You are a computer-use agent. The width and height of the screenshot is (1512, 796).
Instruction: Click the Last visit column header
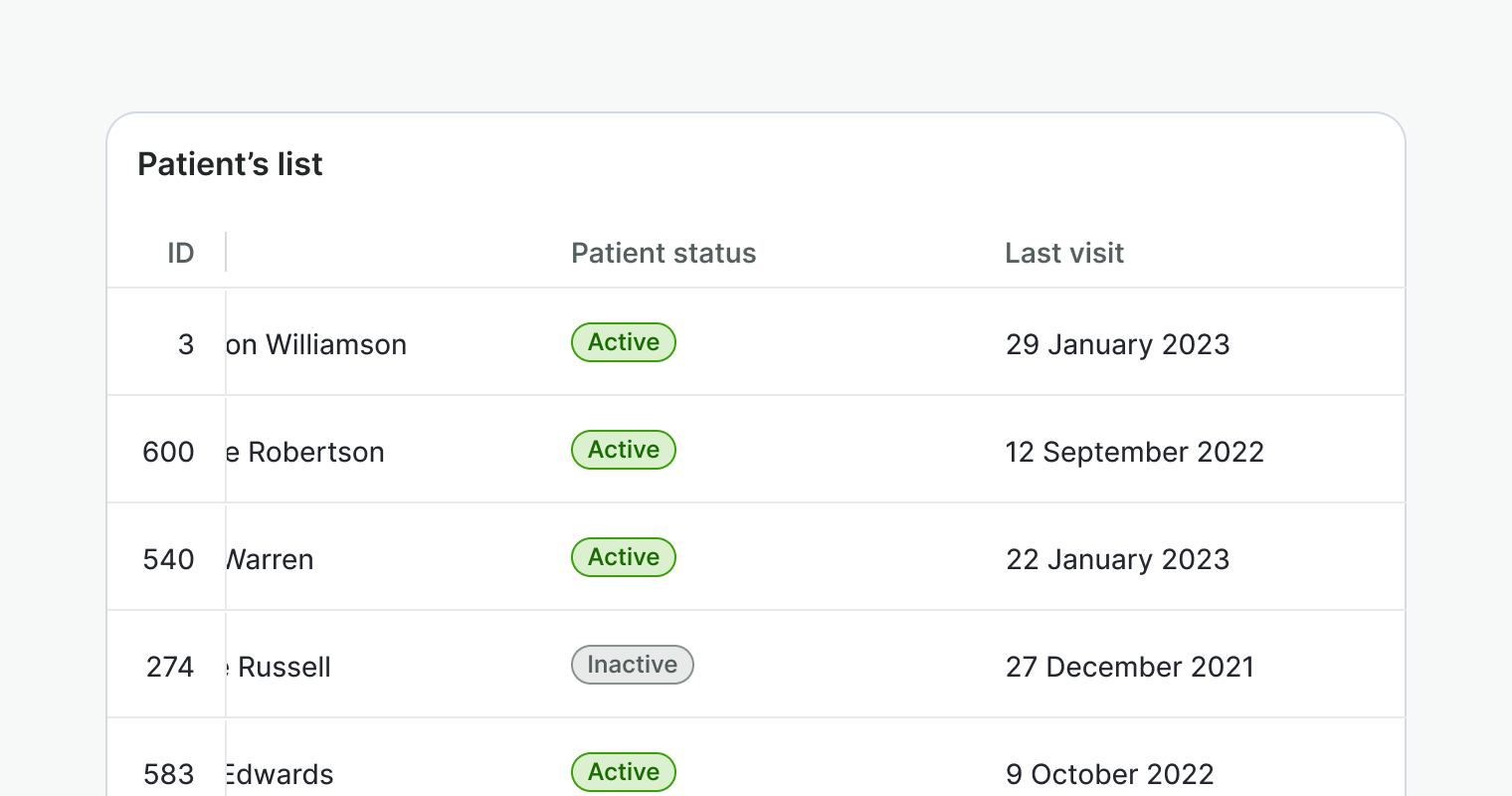coord(1064,253)
